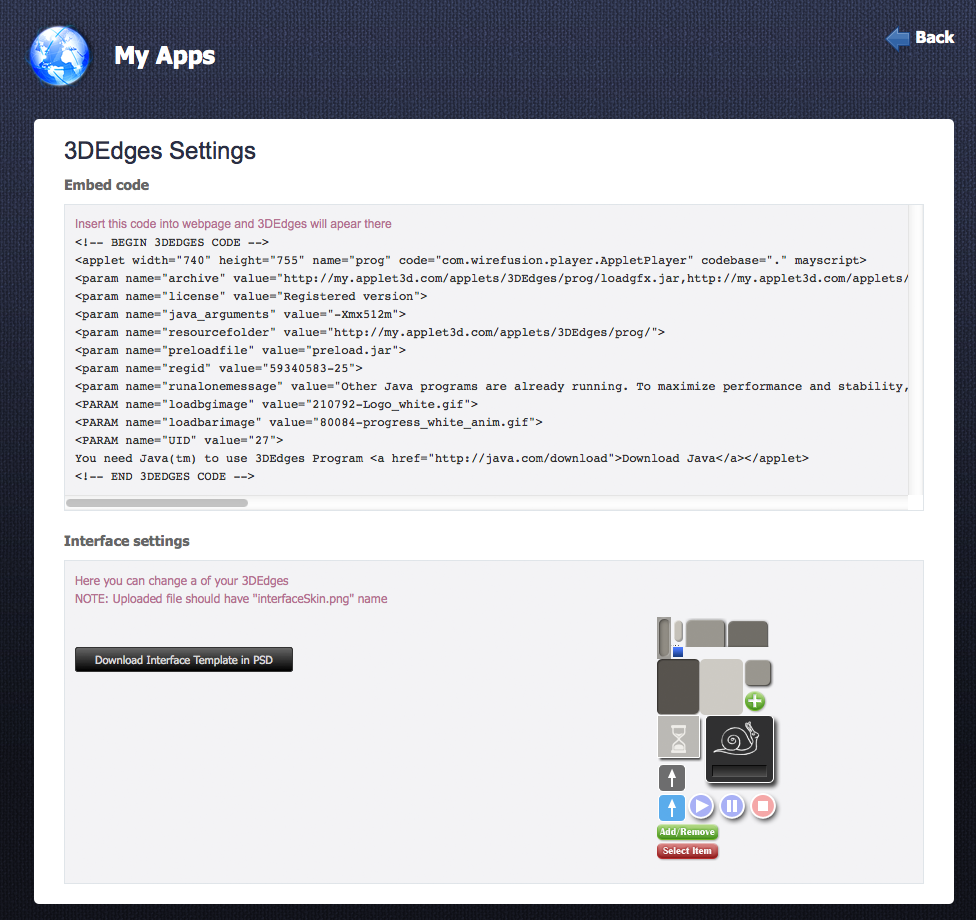Click the embed code horizontal scrollbar

[157, 503]
